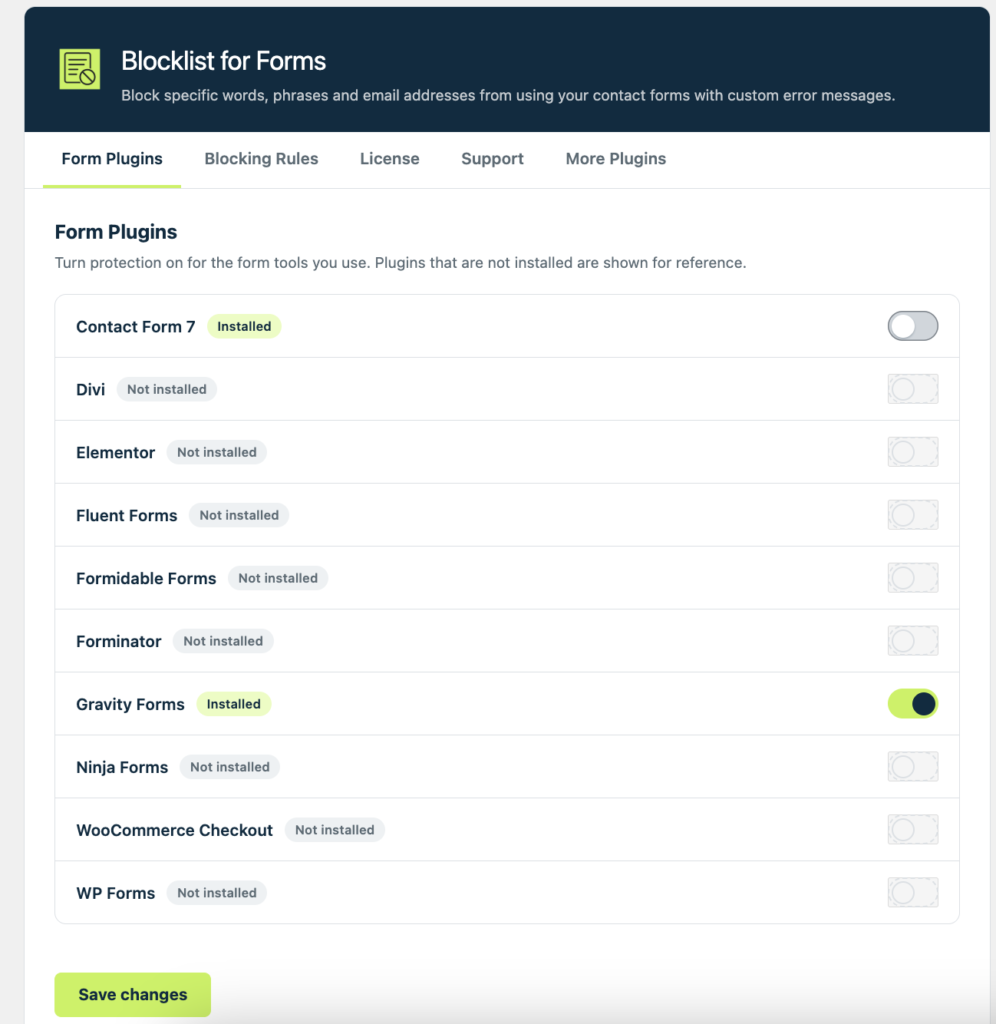The width and height of the screenshot is (996, 1024).
Task: Click the Save changes button
Action: tap(133, 995)
